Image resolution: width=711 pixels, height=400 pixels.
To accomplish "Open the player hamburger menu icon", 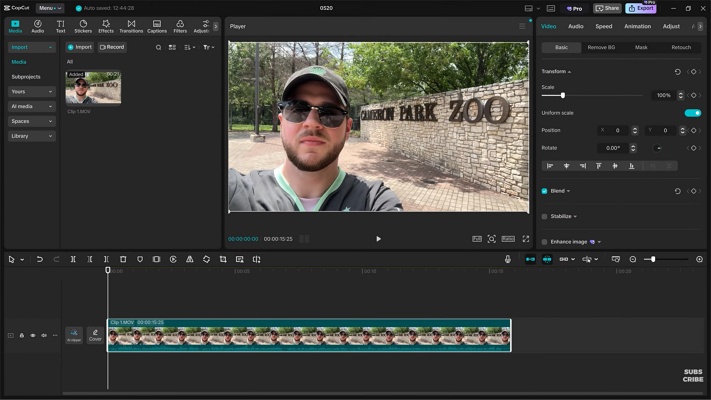I will (522, 26).
